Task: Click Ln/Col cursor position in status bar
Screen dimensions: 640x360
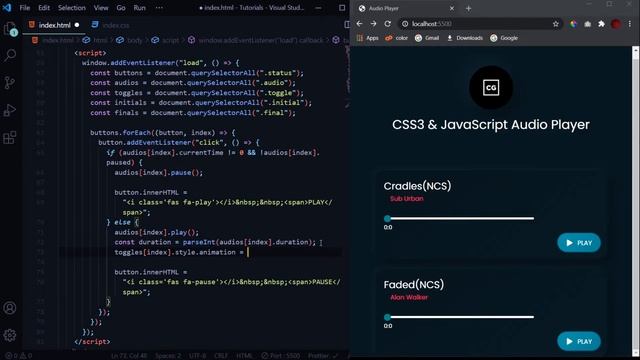Action: pyautogui.click(x=129, y=356)
